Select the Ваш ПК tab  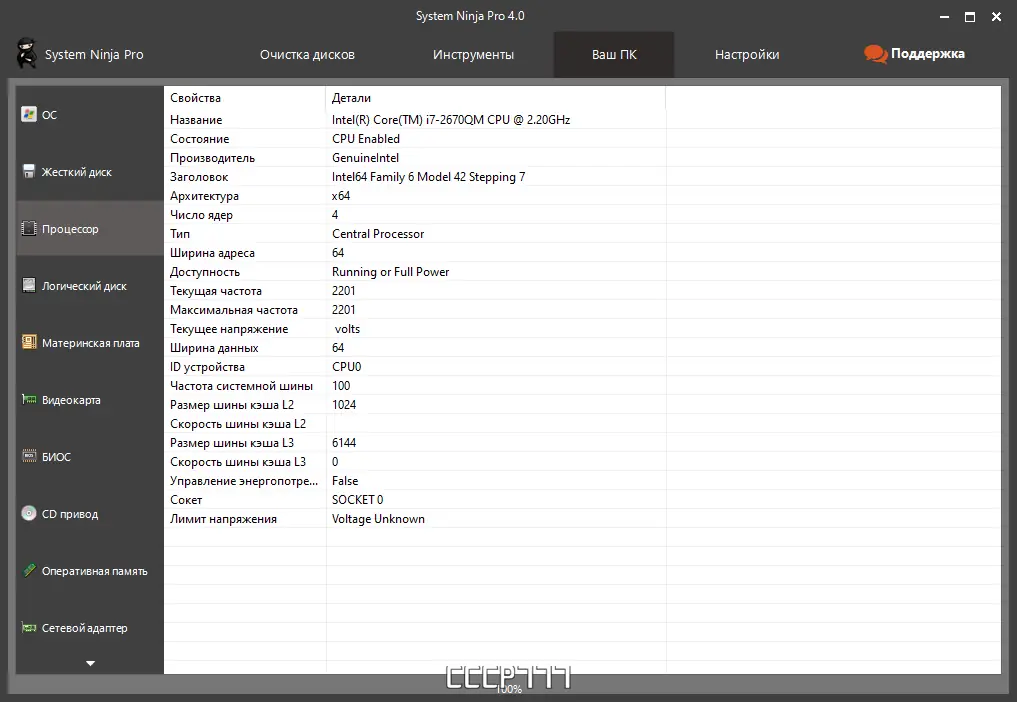point(613,55)
